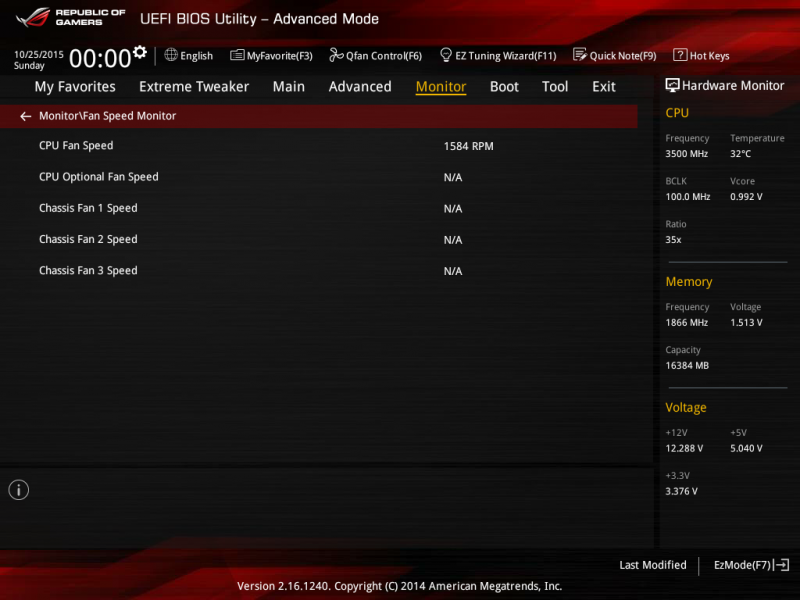Click the 10/25/2015 date
This screenshot has width=800, height=600.
[x=39, y=54]
